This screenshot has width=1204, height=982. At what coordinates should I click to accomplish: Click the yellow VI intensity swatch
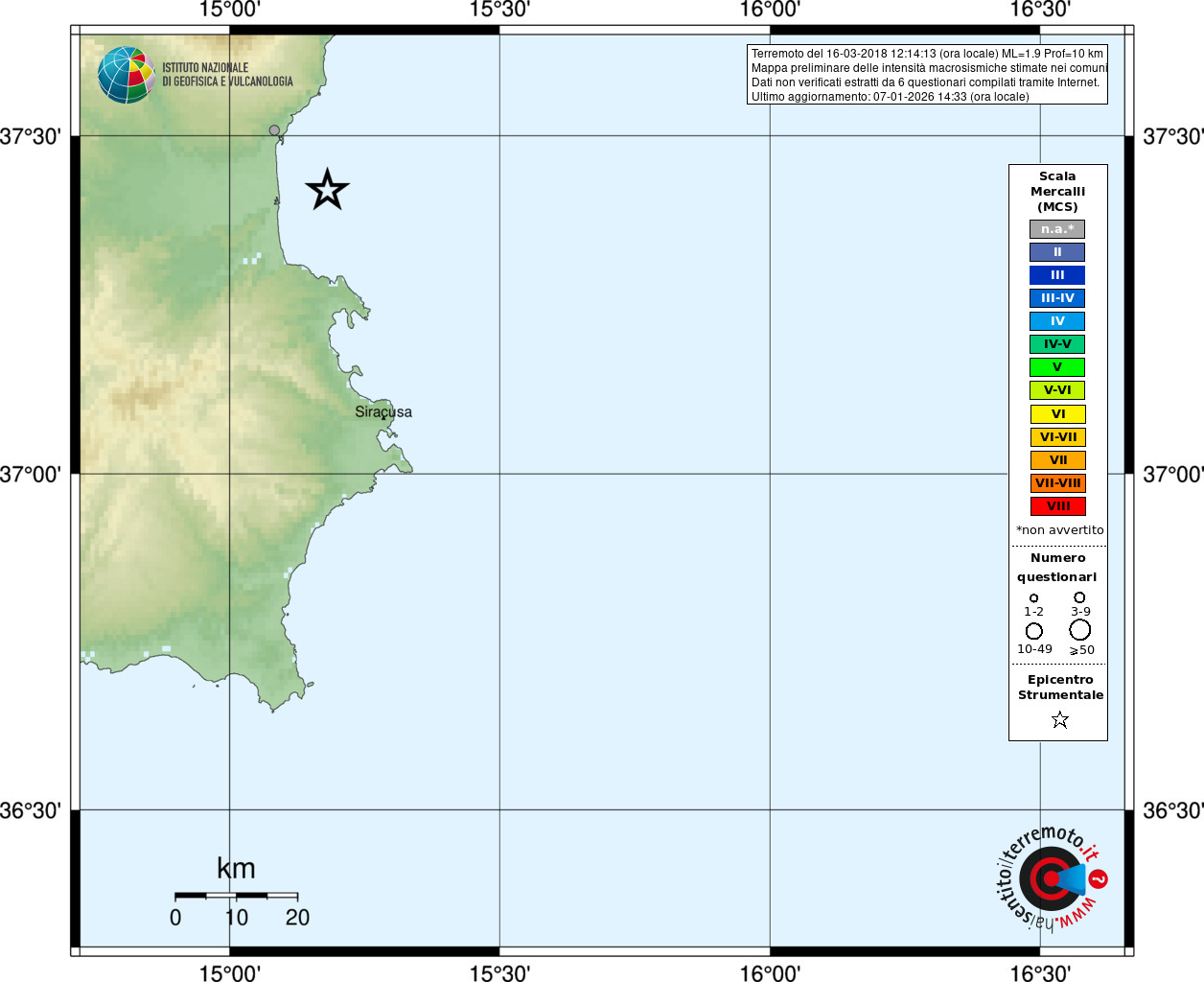coord(1058,414)
